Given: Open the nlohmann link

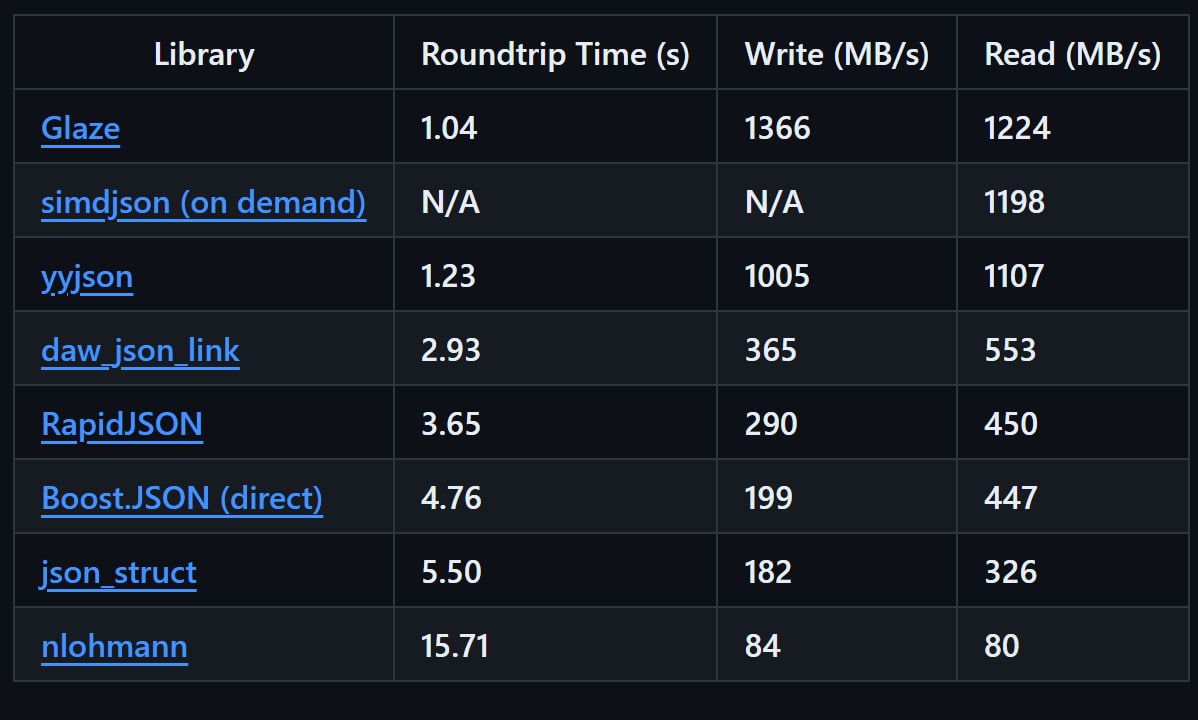Looking at the screenshot, I should coord(115,647).
